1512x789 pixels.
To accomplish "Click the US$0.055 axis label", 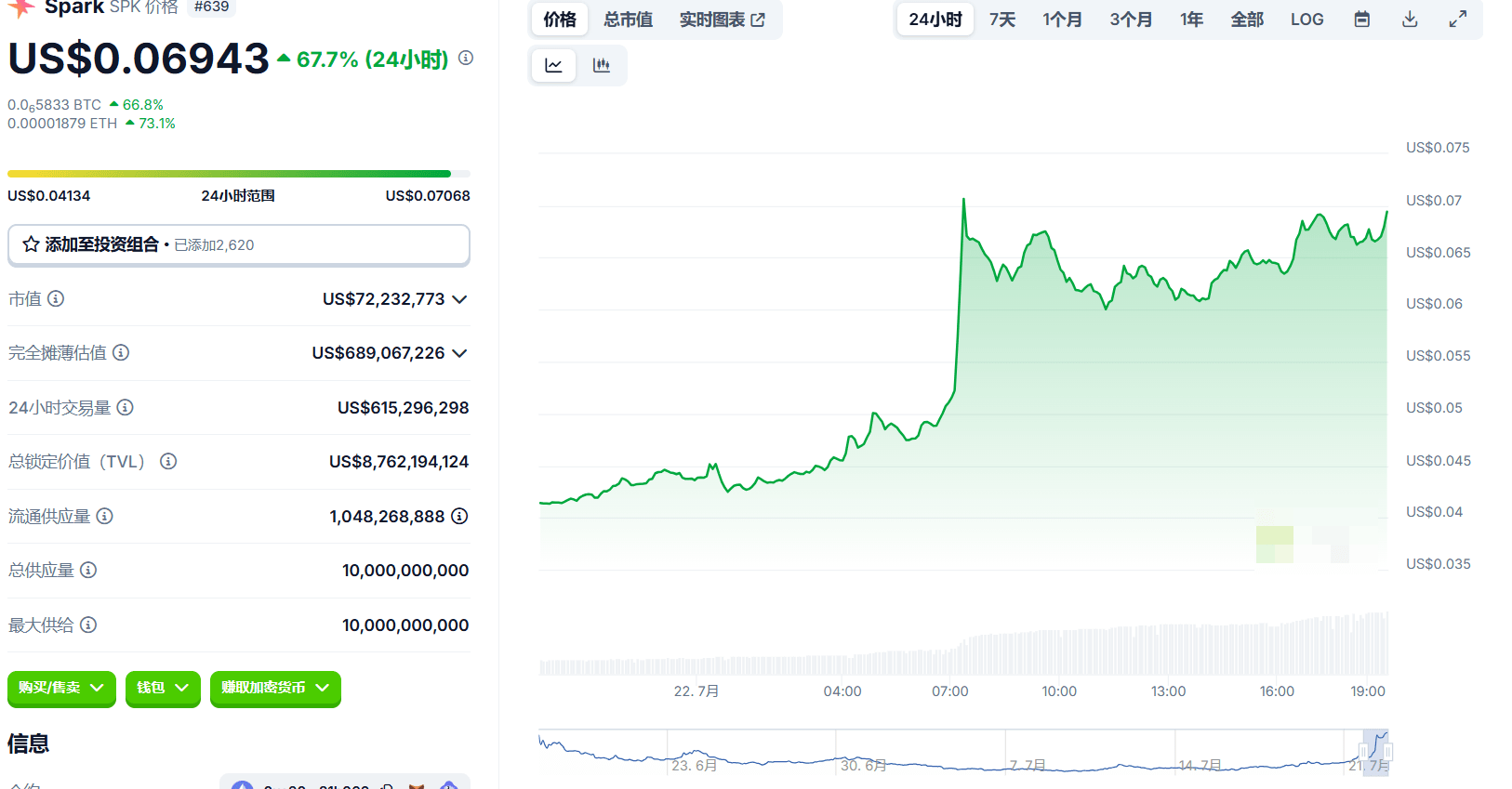I will coord(1439,356).
